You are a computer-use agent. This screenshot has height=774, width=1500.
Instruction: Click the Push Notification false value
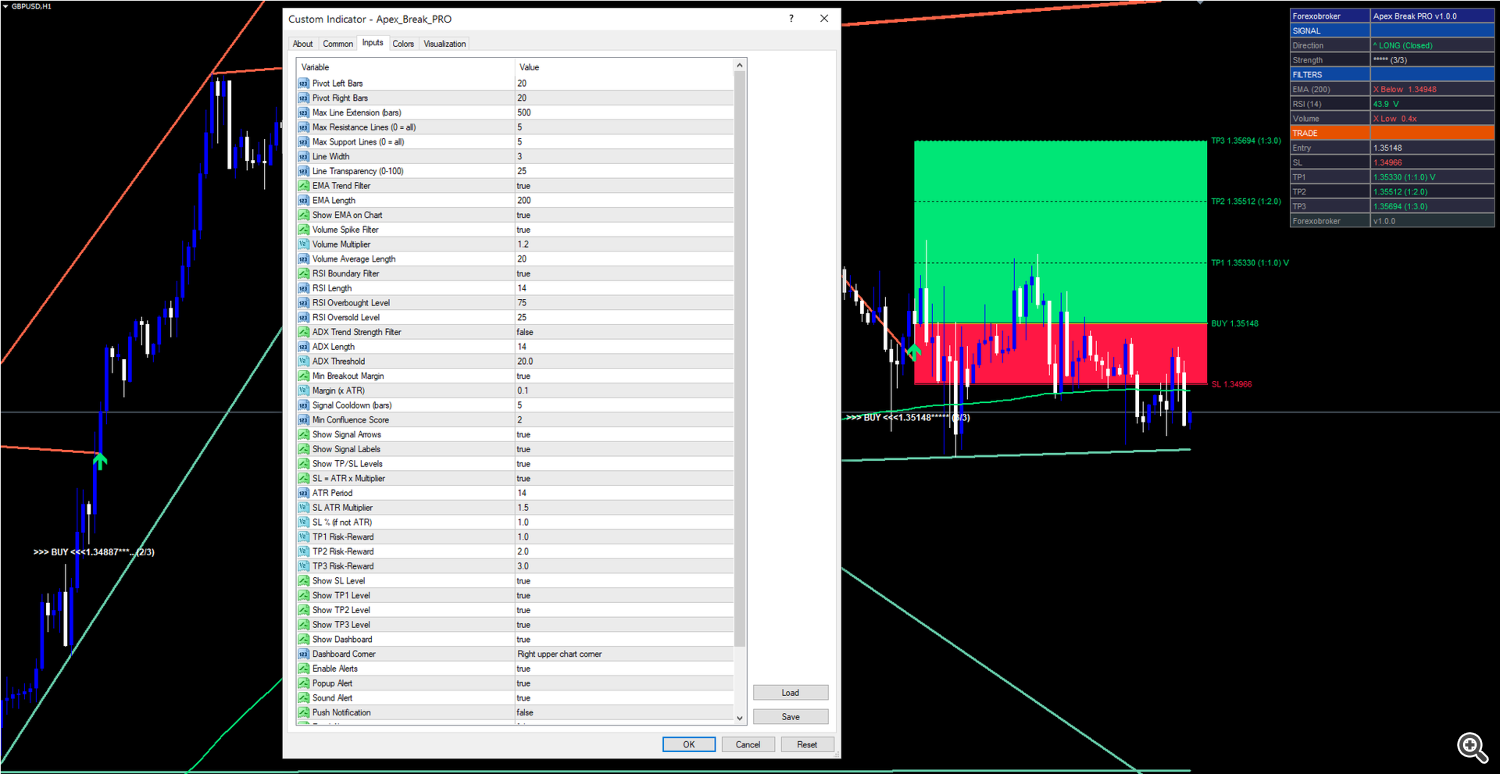pyautogui.click(x=525, y=712)
